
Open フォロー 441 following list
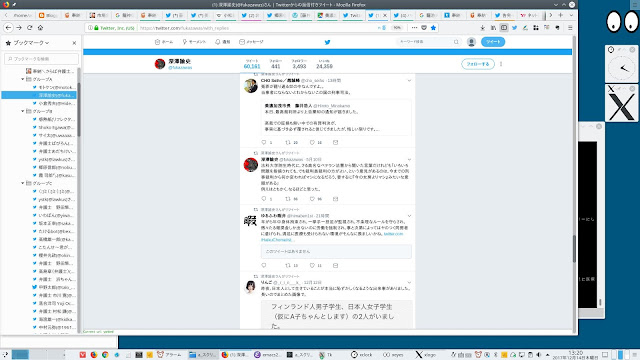point(276,64)
